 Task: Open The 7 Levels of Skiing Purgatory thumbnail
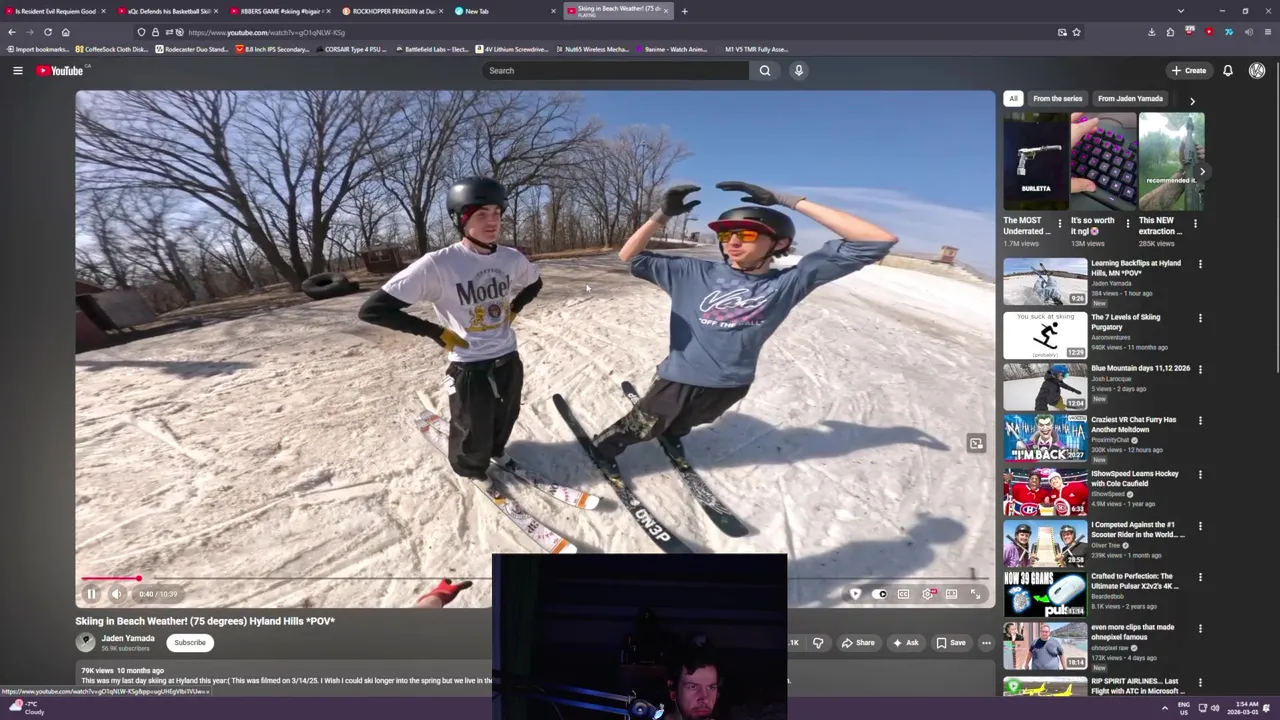(1045, 335)
